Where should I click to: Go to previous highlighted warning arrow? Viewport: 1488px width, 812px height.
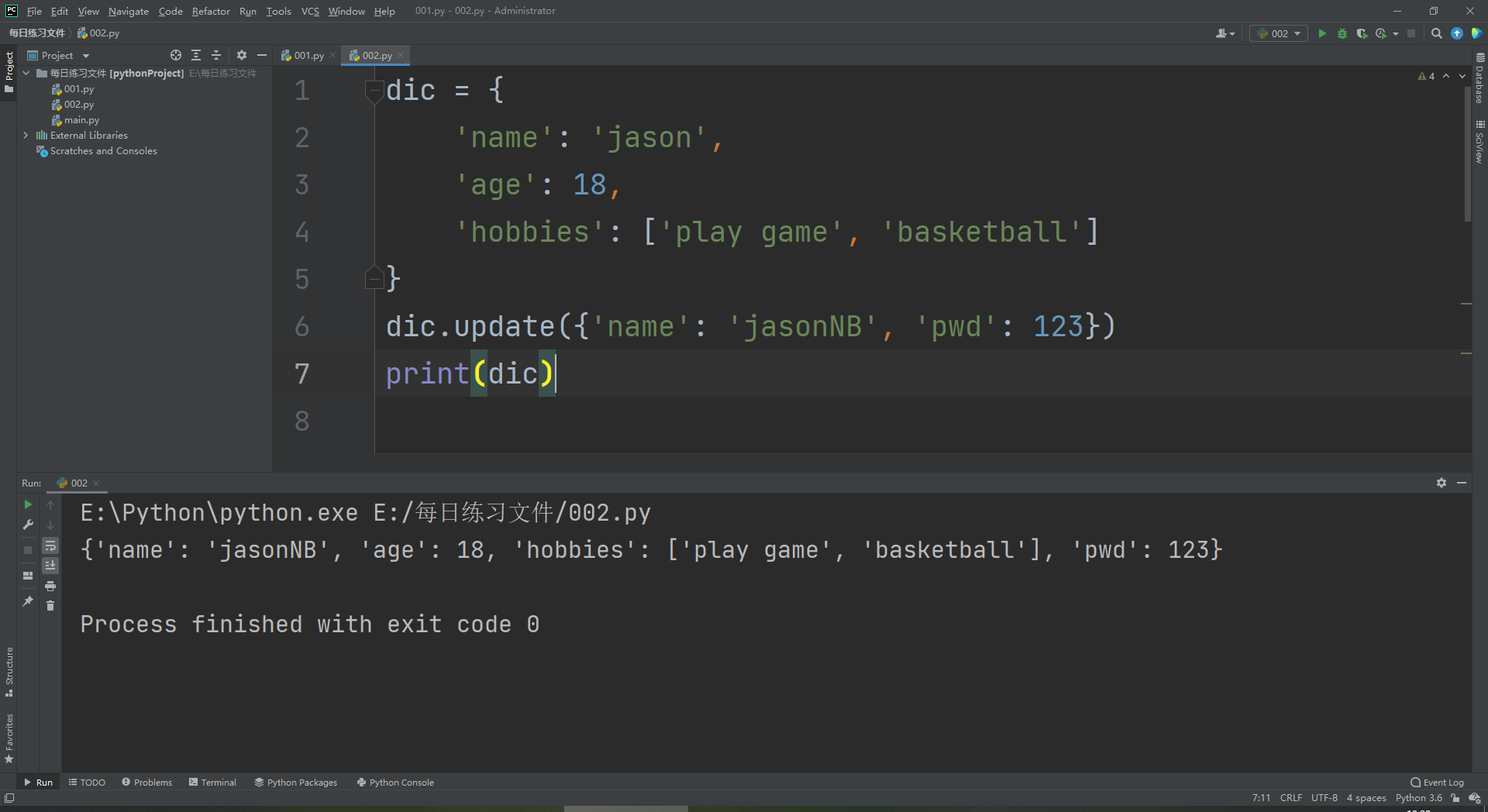pyautogui.click(x=1446, y=76)
